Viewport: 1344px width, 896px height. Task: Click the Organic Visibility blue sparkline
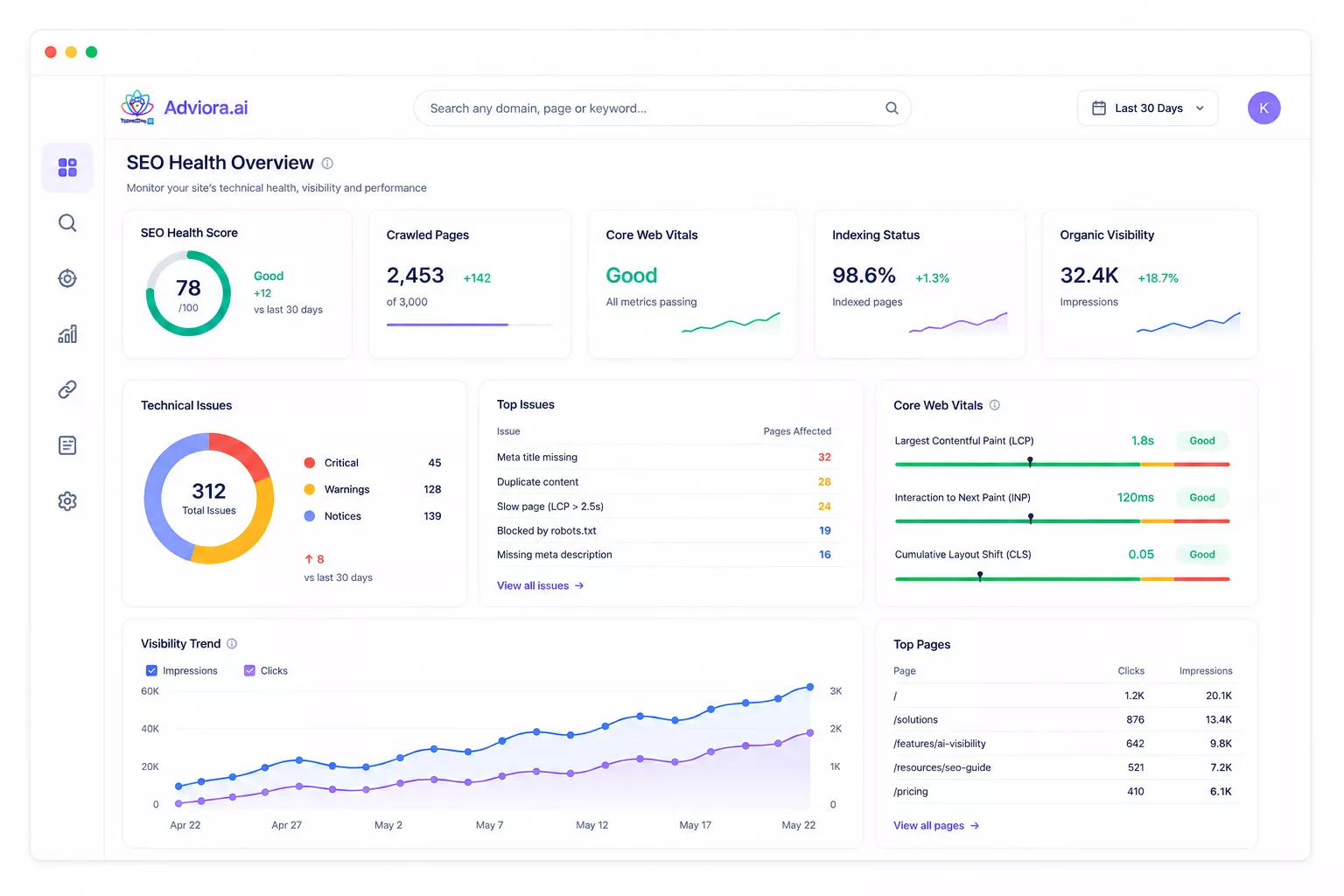(1188, 323)
